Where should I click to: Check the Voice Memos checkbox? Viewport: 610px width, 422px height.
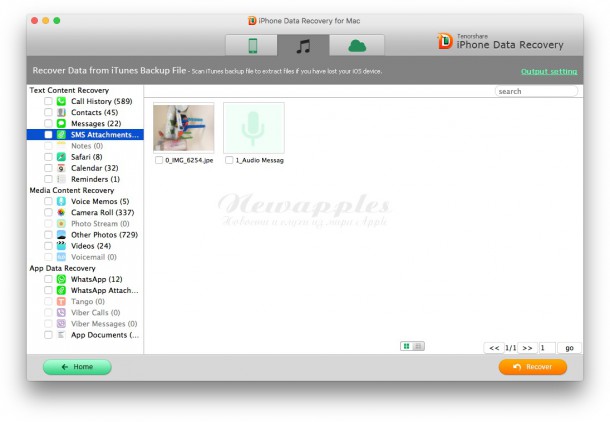[48, 201]
